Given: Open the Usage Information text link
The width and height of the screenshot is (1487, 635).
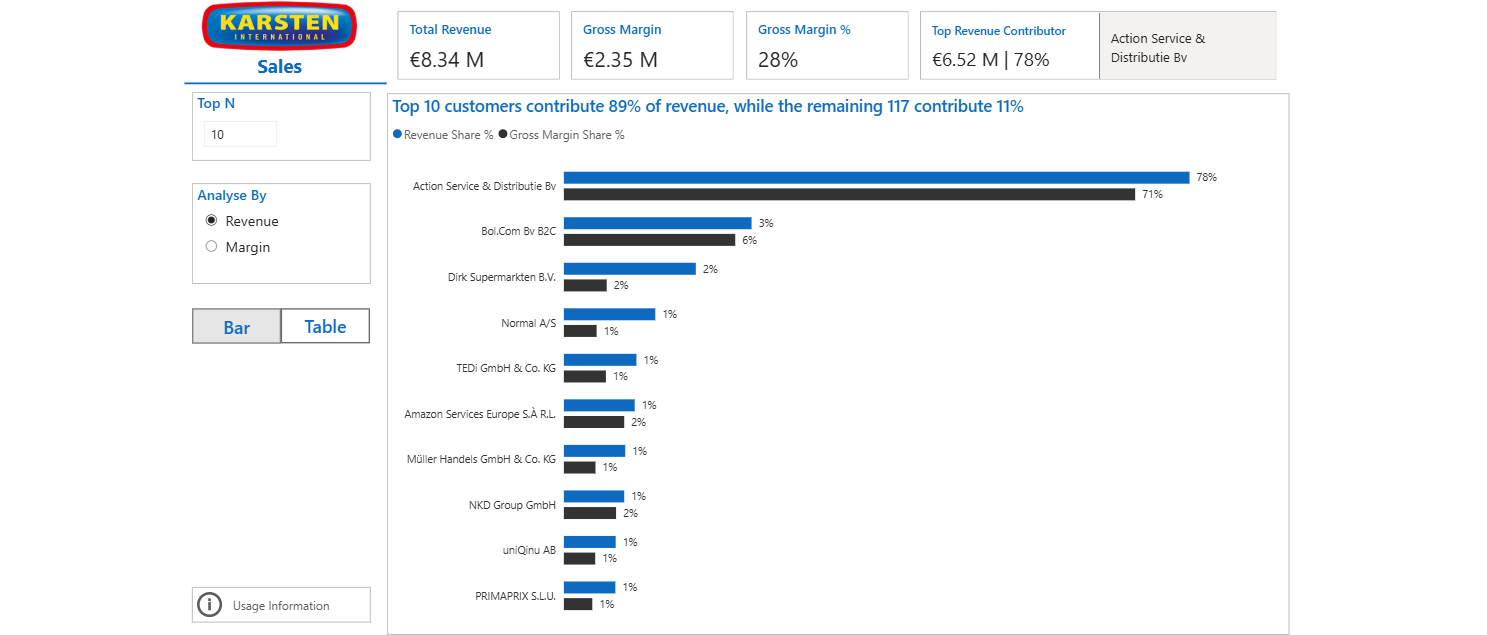Looking at the screenshot, I should tap(281, 606).
